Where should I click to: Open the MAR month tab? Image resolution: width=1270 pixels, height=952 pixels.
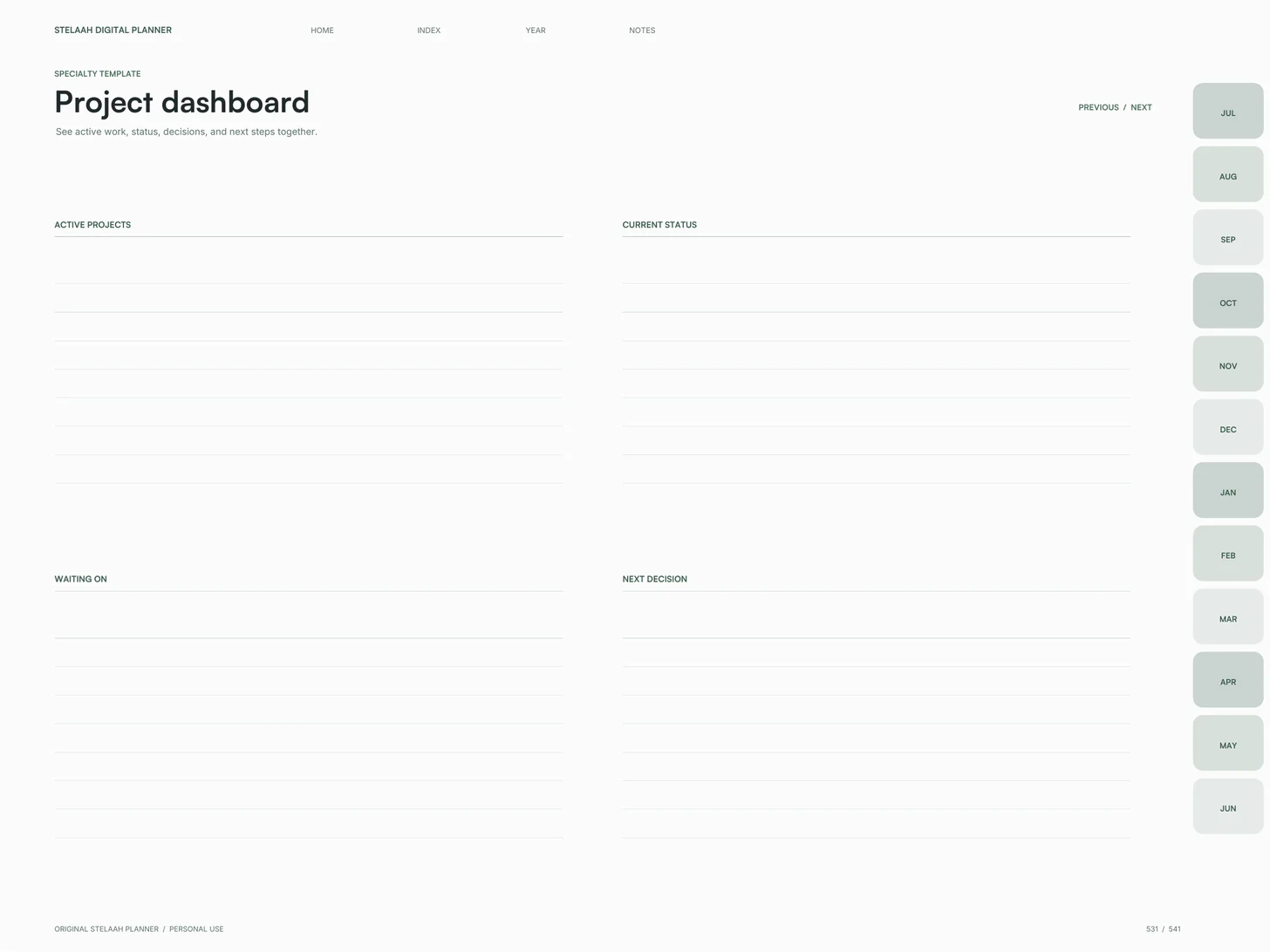1228,616
